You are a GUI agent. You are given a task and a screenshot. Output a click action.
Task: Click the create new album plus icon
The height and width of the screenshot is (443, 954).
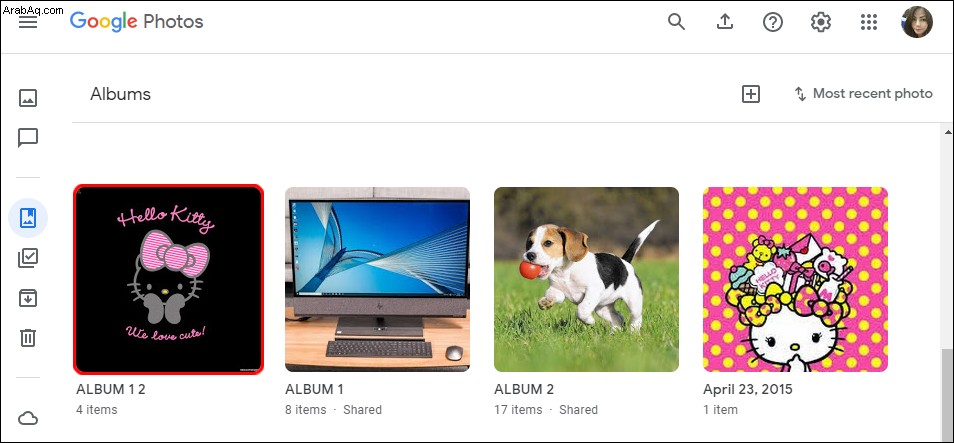coord(751,94)
